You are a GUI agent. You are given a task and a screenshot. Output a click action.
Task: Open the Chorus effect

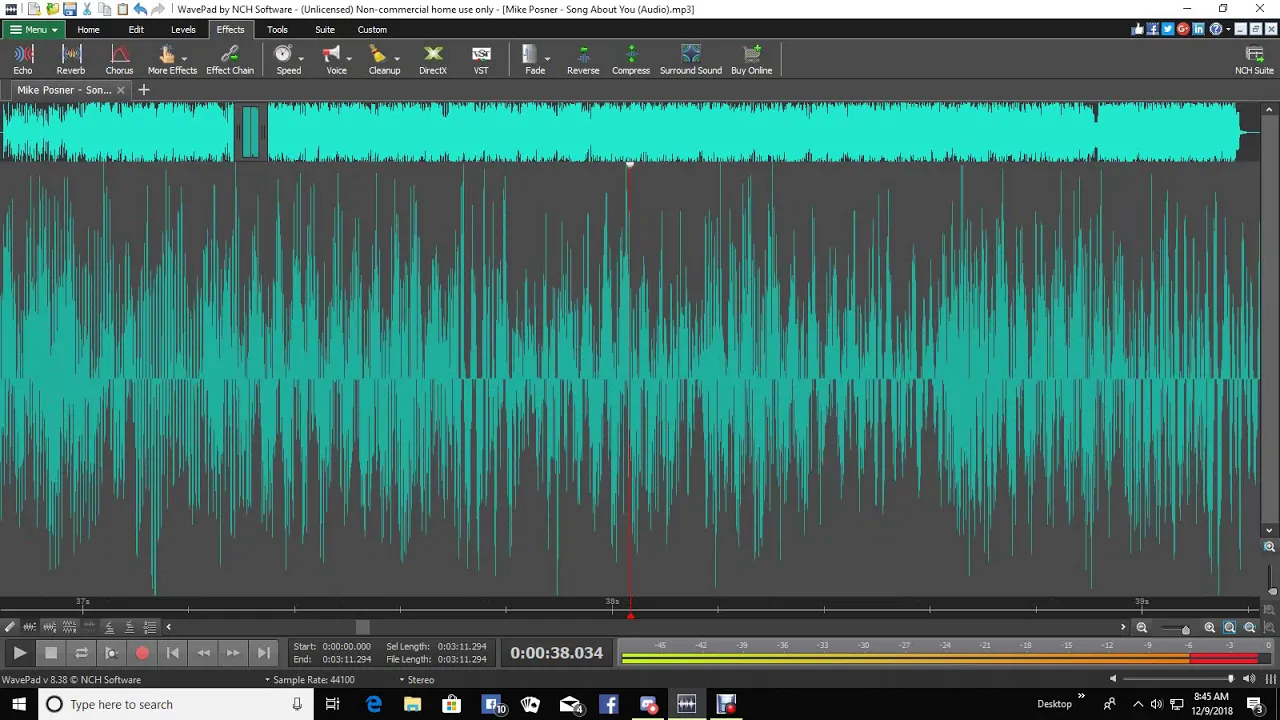click(119, 60)
